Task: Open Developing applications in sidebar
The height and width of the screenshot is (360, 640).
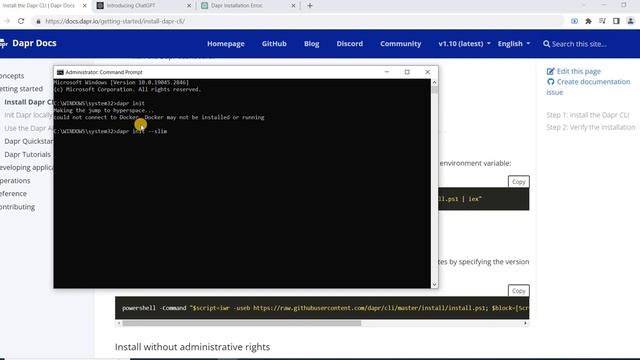Action: [27, 167]
